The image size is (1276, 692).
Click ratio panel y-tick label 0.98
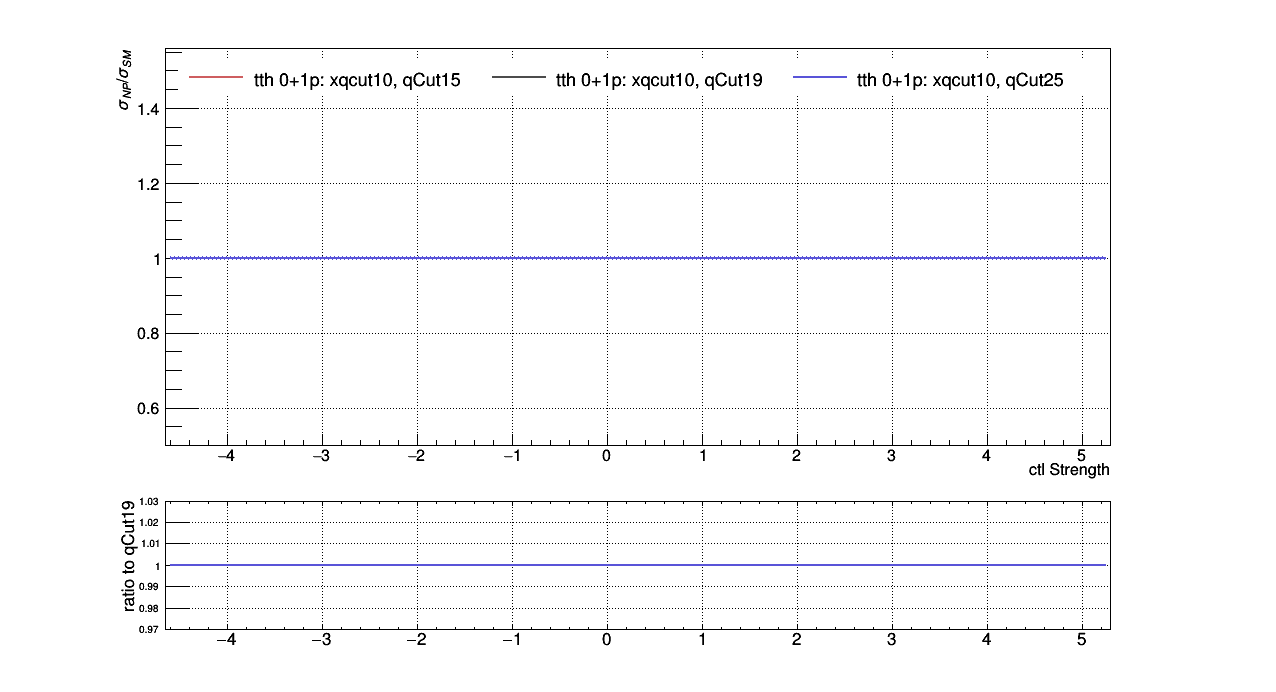click(150, 609)
